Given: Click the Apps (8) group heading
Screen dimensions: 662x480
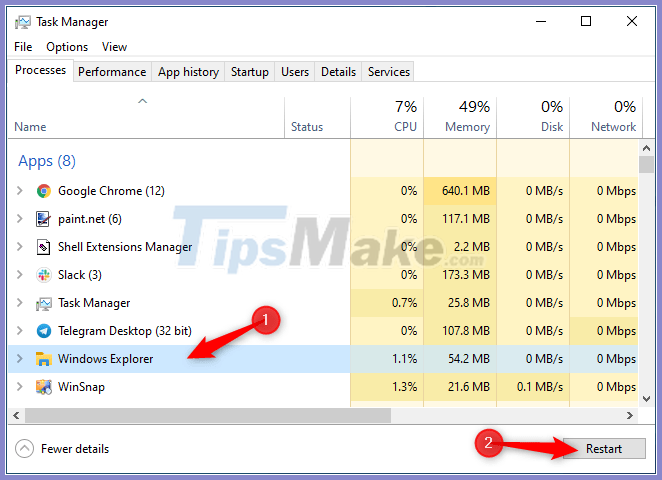Looking at the screenshot, I should pyautogui.click(x=47, y=161).
